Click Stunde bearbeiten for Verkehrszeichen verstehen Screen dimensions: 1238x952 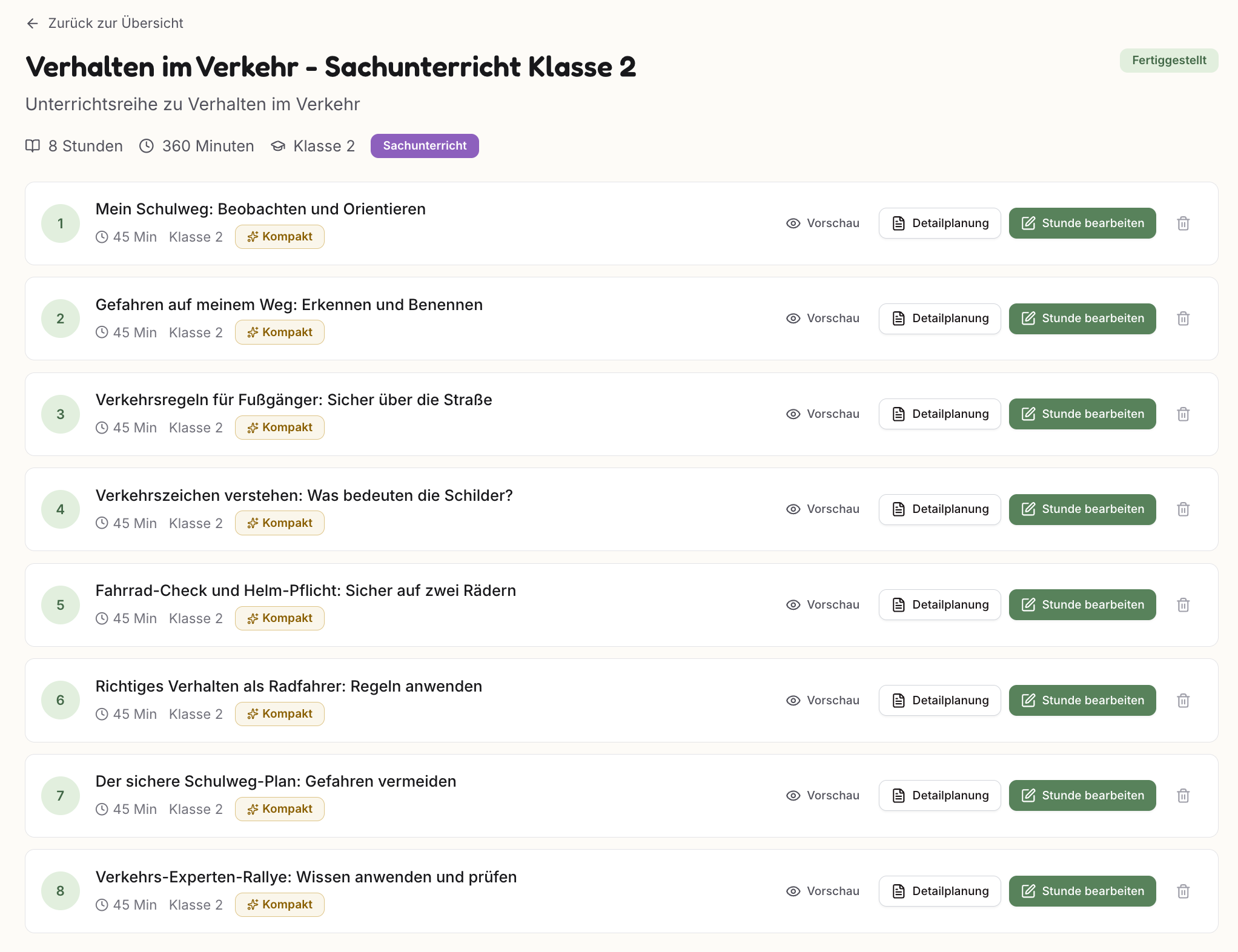pos(1082,509)
